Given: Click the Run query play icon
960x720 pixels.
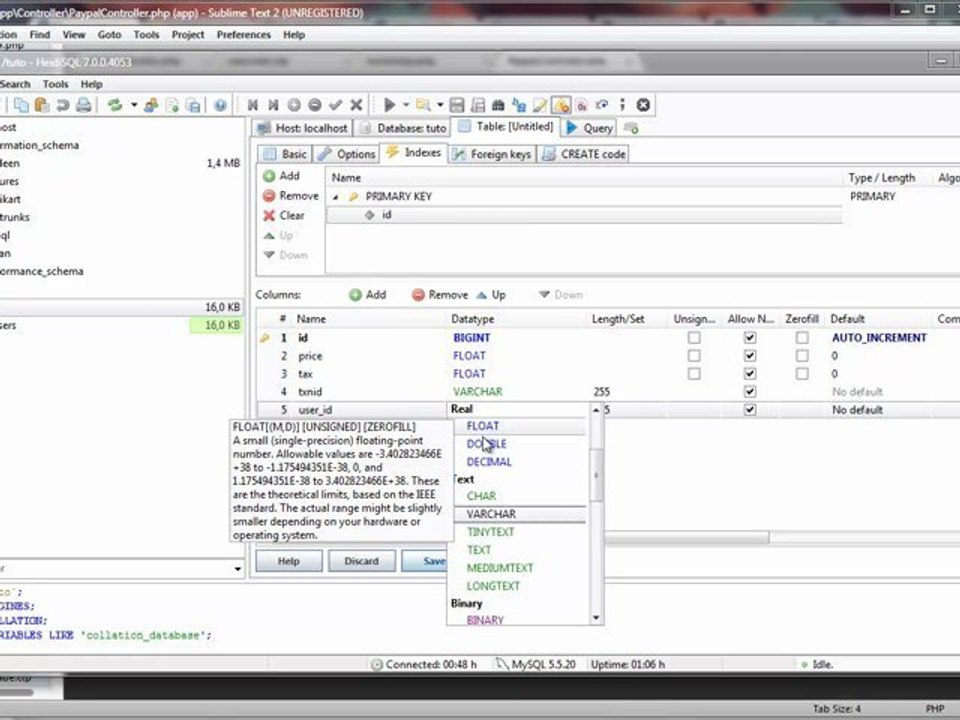Looking at the screenshot, I should coord(389,105).
